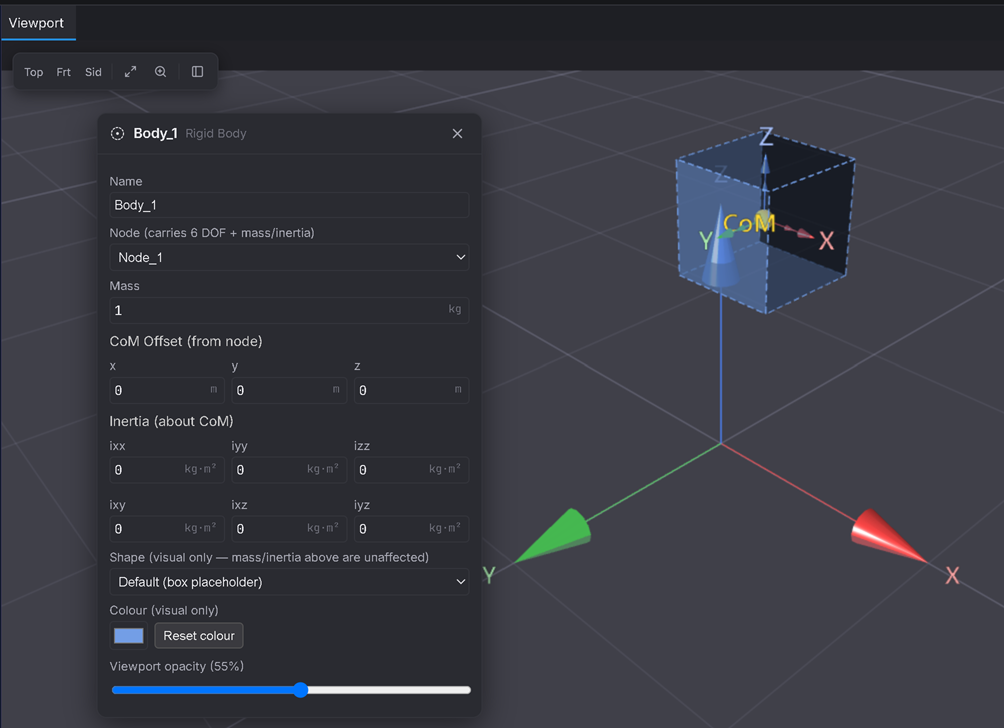Close the Body_1 properties panel

[457, 133]
